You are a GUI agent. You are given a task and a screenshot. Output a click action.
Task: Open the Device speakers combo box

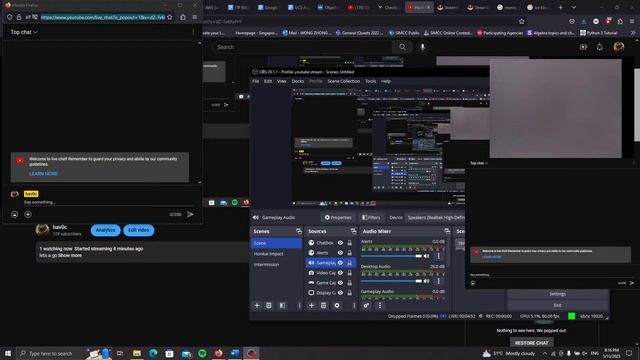click(x=436, y=218)
